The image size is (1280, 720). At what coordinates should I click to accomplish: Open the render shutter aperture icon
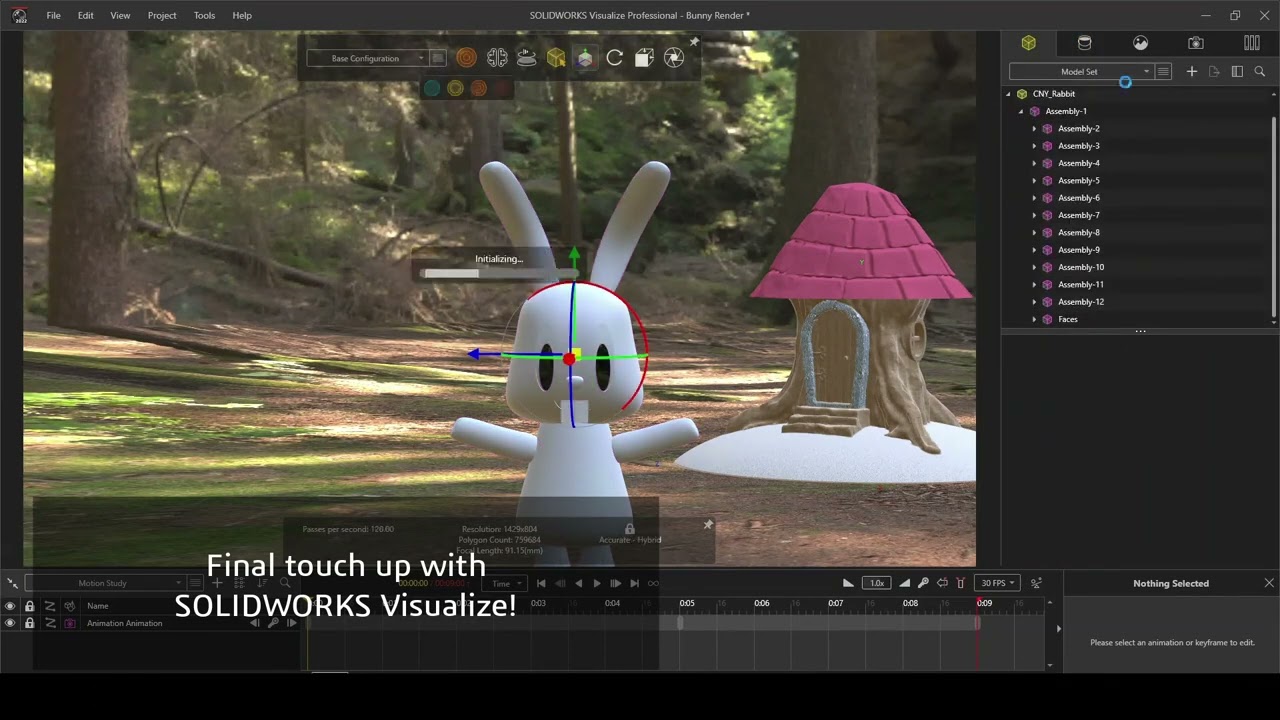tap(674, 58)
